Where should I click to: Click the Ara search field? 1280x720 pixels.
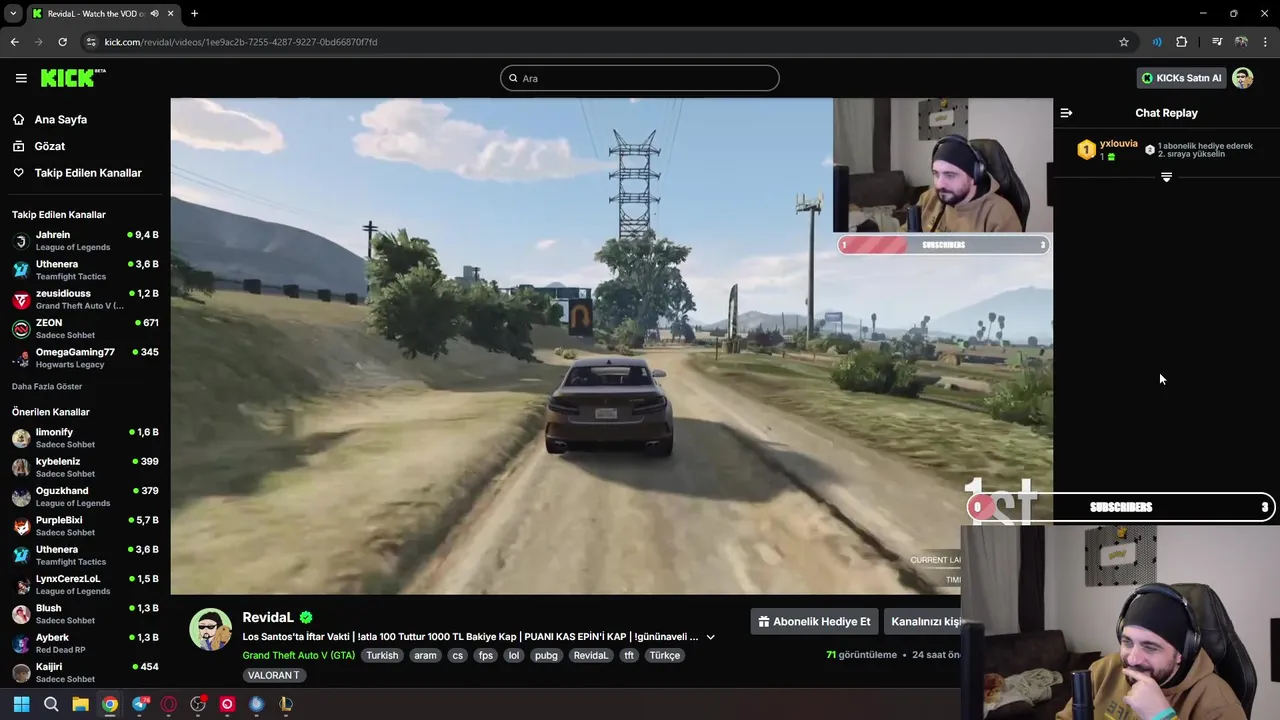pos(640,78)
